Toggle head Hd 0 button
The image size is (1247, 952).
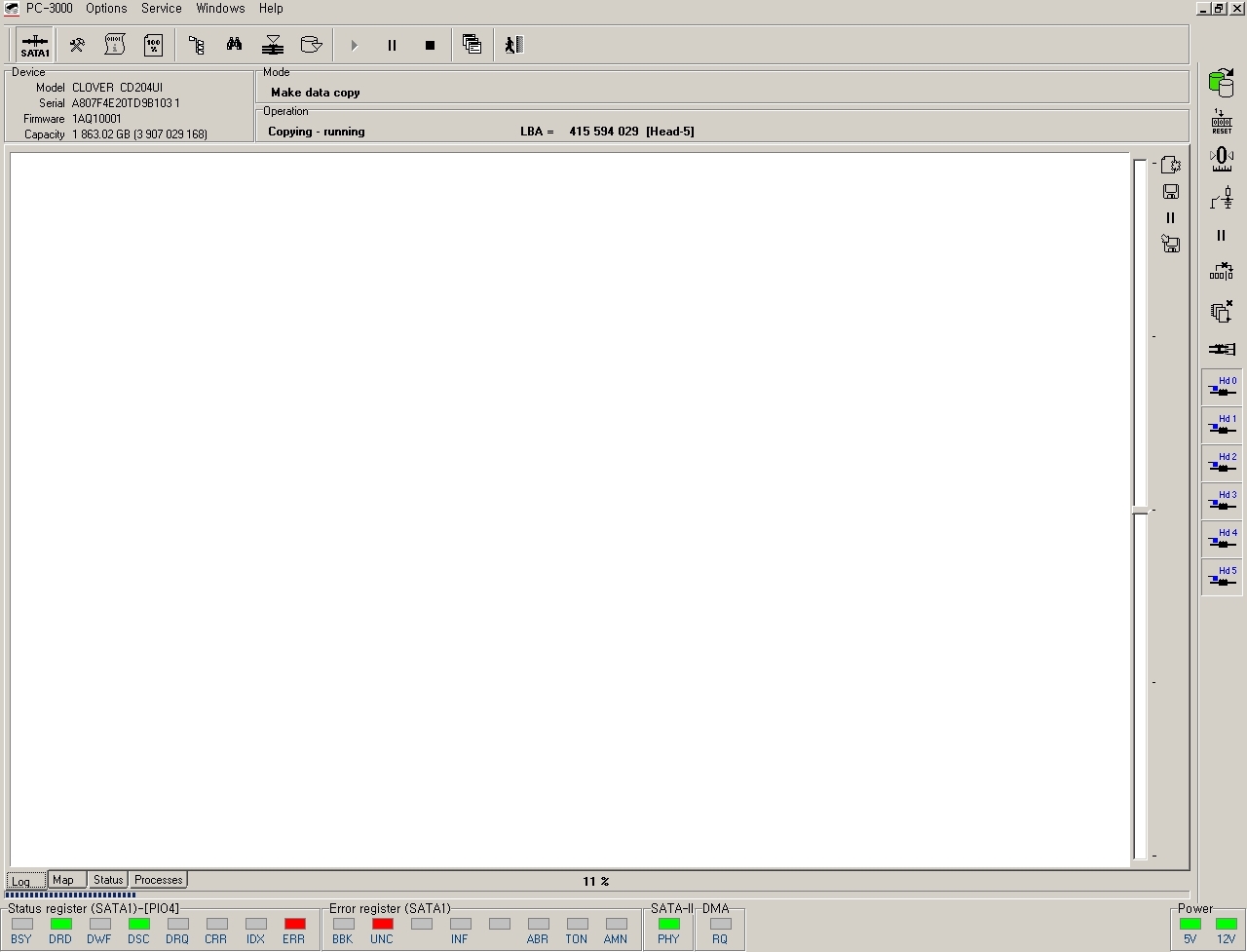tap(1222, 387)
